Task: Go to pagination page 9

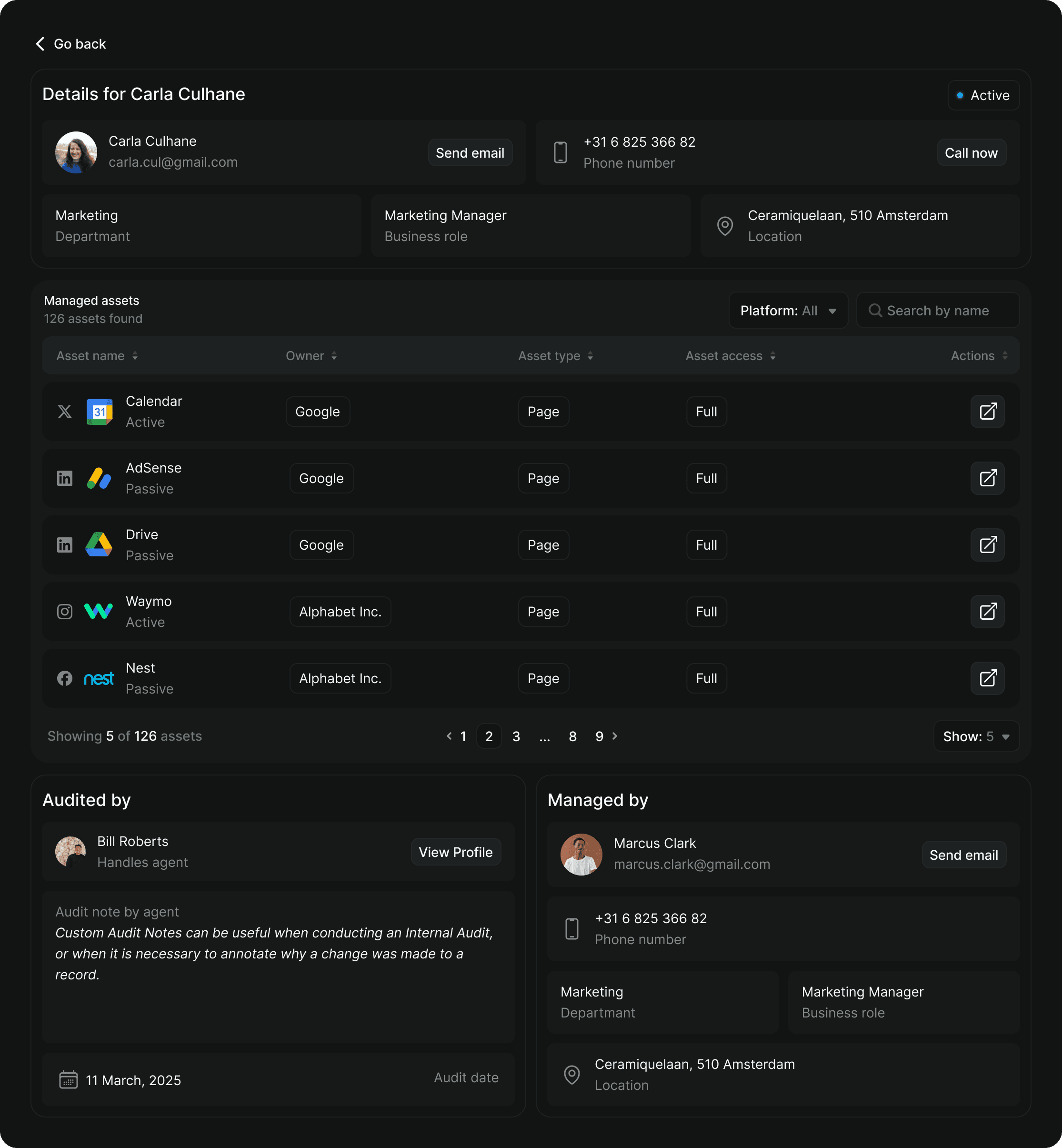Action: pos(600,736)
